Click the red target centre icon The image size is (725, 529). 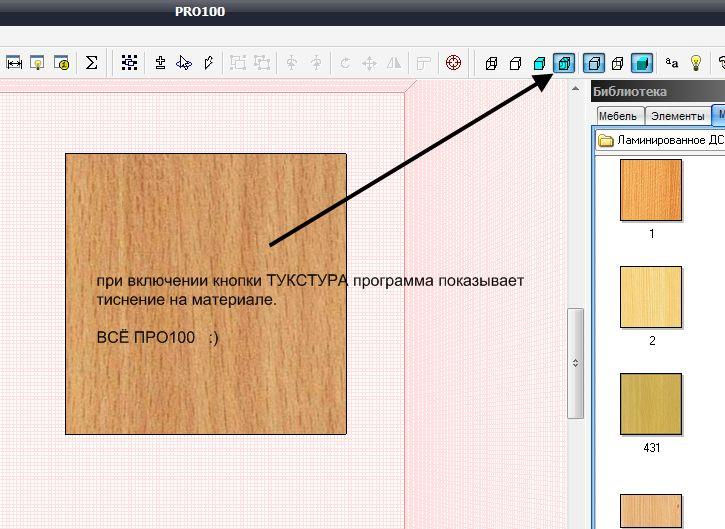click(453, 62)
